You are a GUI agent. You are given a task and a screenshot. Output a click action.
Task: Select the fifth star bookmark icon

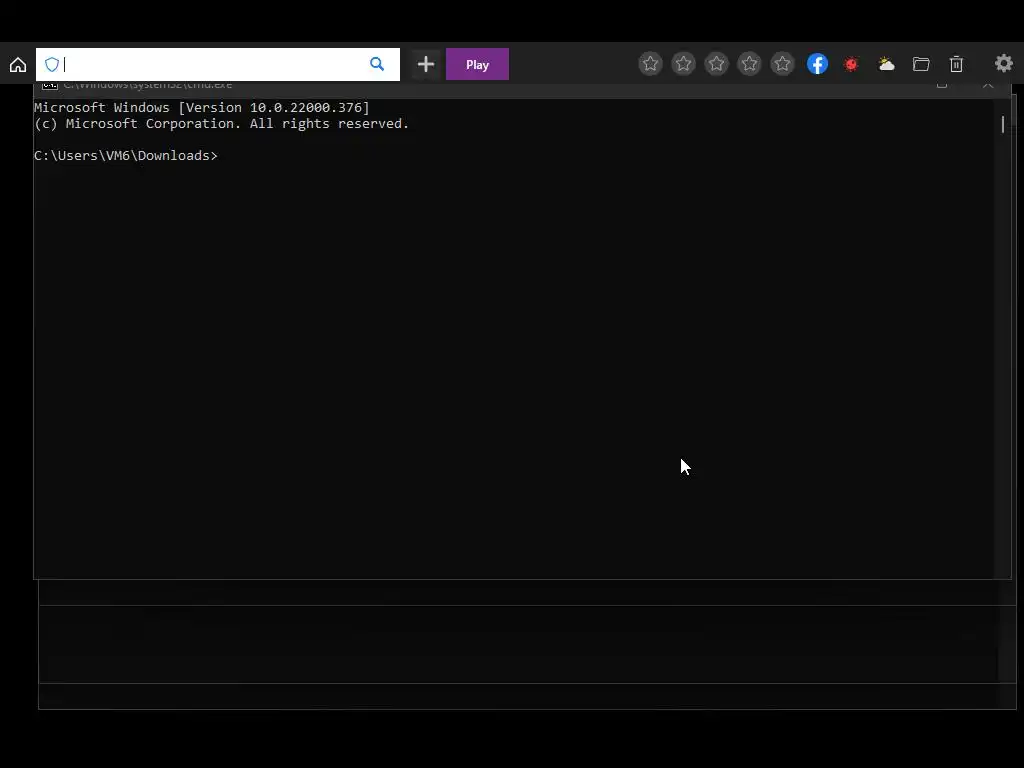782,63
